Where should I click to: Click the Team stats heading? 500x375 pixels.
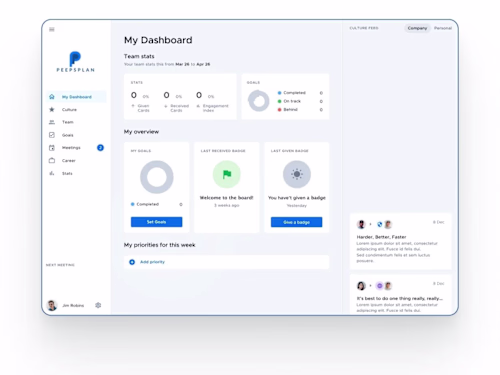click(139, 56)
